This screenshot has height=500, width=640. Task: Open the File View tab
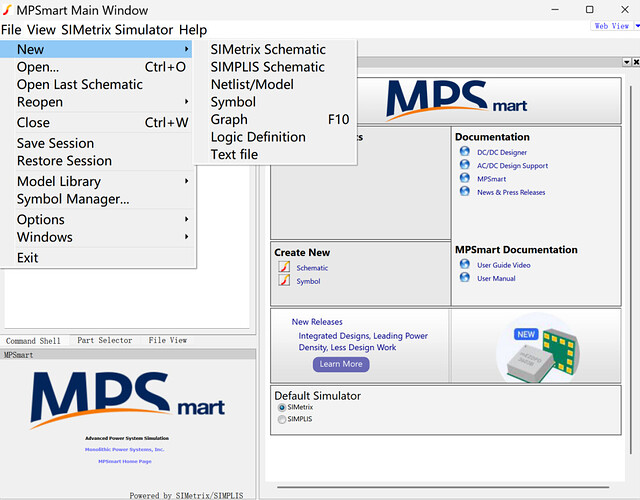click(x=167, y=340)
